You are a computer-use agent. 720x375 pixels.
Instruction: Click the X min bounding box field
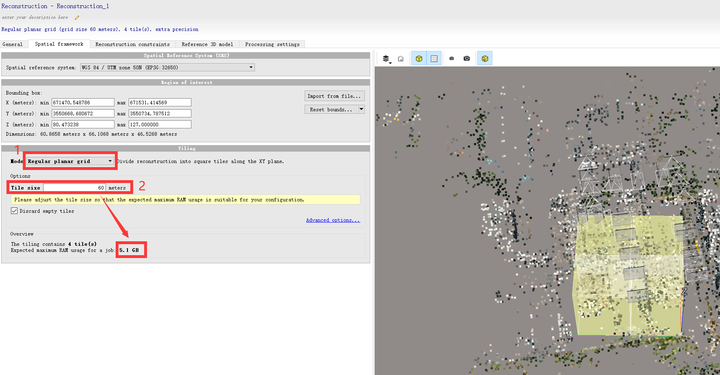pos(83,102)
